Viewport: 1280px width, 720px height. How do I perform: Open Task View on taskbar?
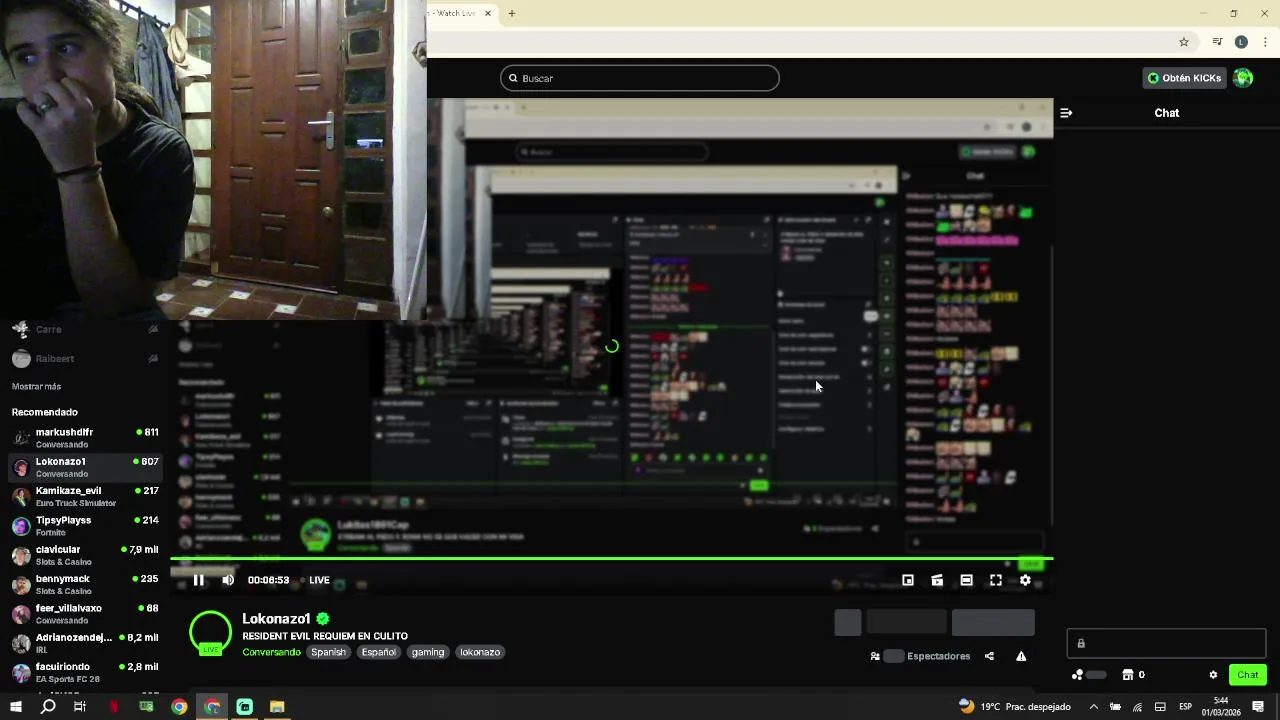[x=80, y=706]
